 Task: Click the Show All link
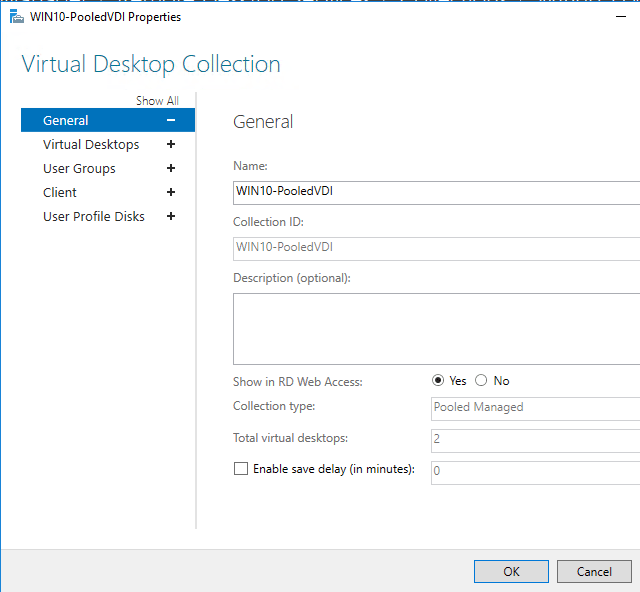coord(157,101)
